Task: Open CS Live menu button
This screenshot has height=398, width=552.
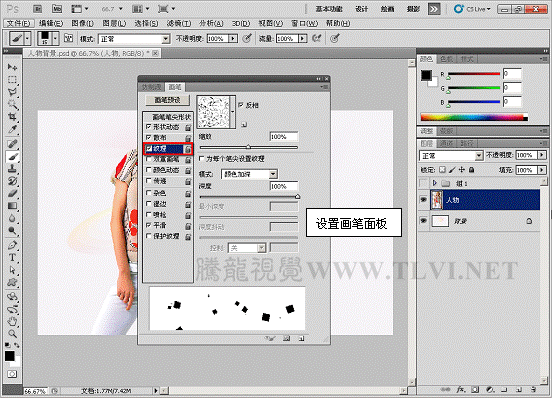Action: click(472, 9)
